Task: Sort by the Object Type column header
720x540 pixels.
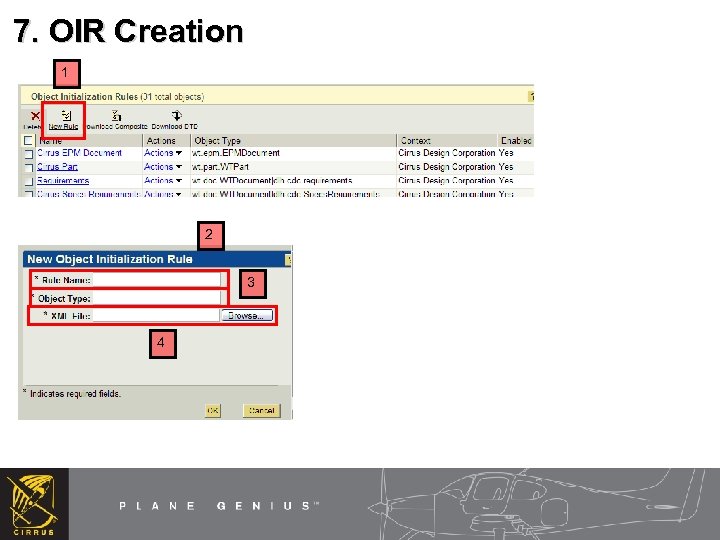Action: point(217,141)
